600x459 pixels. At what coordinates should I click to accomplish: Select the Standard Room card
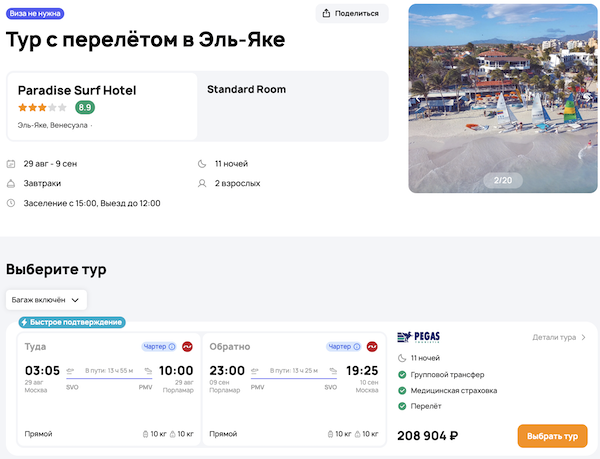pos(293,105)
